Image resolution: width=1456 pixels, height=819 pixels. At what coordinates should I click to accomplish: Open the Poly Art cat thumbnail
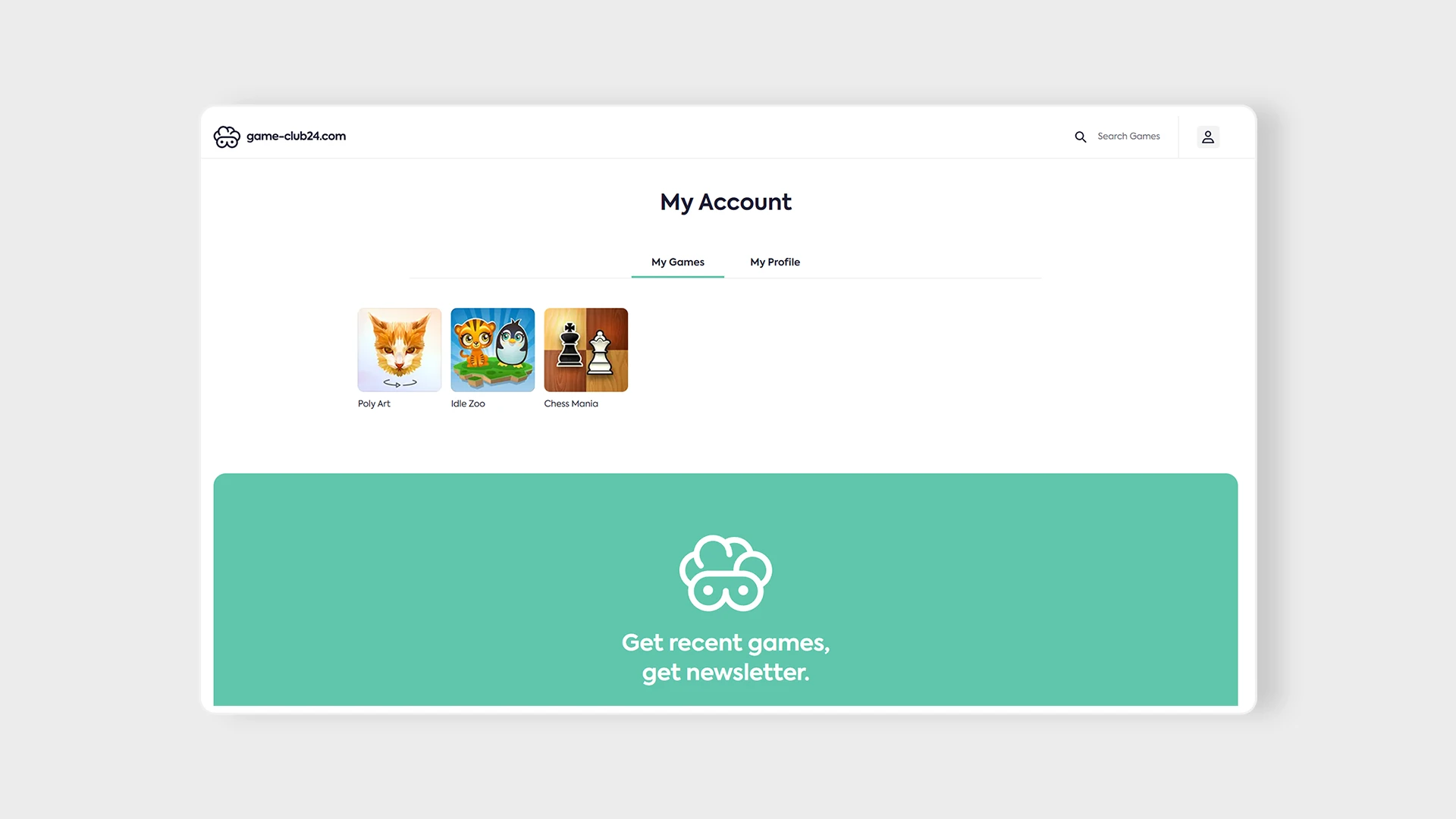point(400,350)
